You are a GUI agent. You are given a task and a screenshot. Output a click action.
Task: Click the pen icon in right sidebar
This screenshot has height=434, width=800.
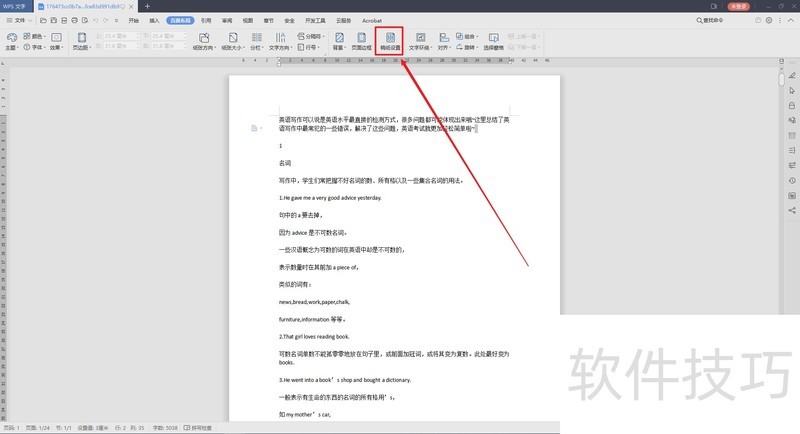point(792,75)
